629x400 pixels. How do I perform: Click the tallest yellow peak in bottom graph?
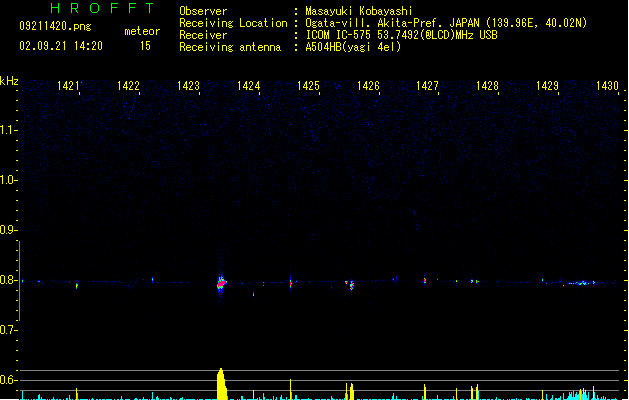(221, 384)
